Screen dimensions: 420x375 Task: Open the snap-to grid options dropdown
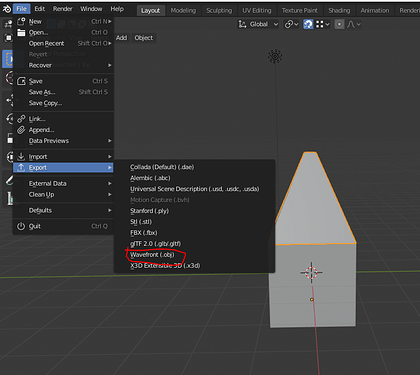[323, 24]
